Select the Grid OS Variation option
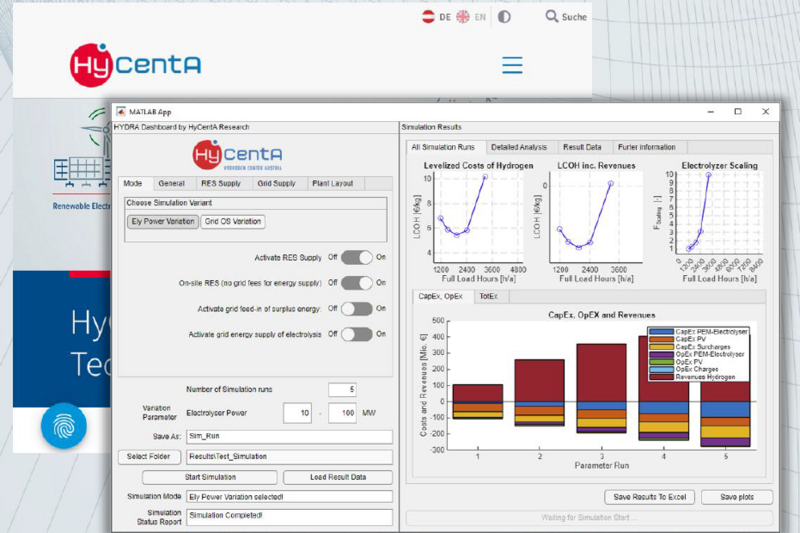 (x=233, y=222)
